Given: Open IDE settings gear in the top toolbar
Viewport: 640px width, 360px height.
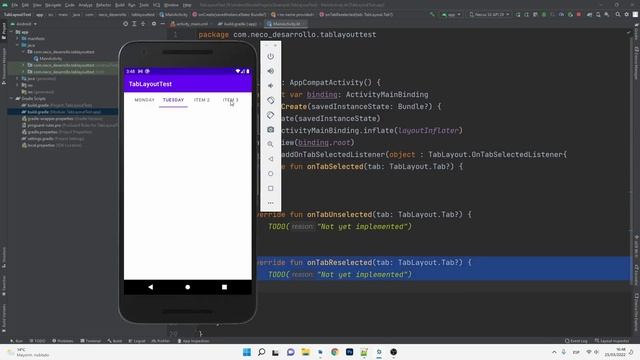Looking at the screenshot, I should coord(627,14).
